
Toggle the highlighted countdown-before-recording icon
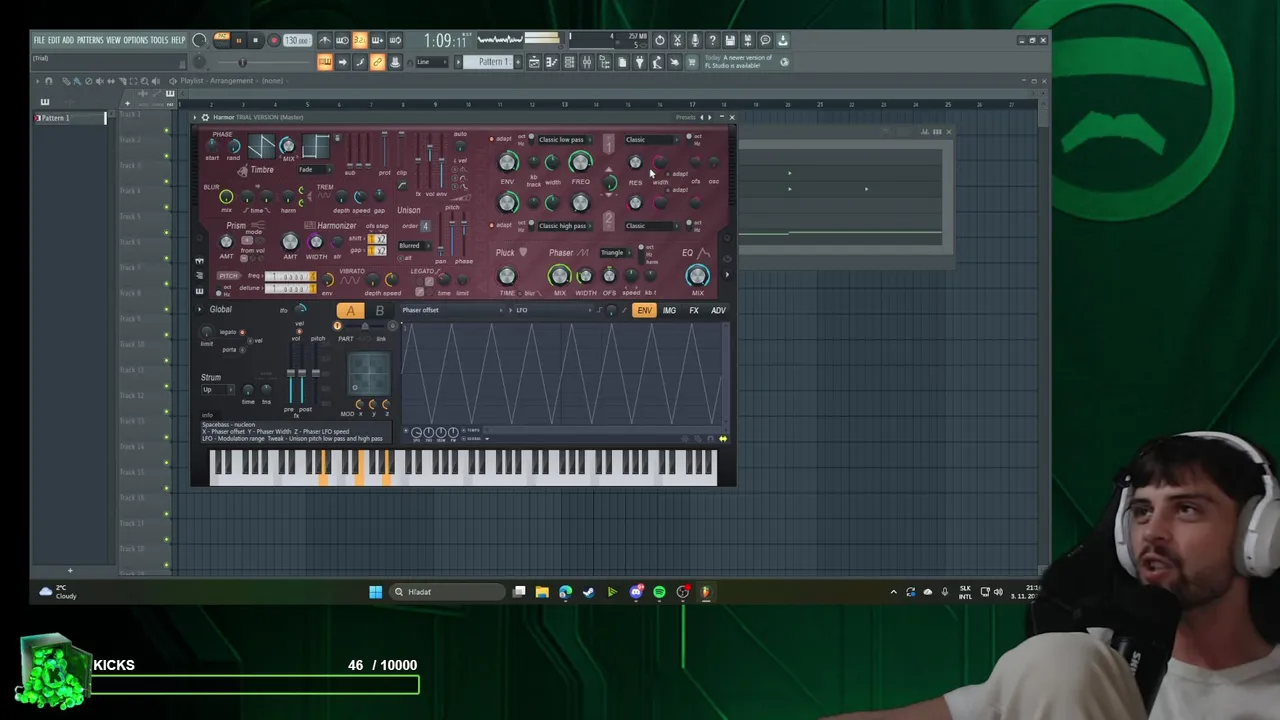pyautogui.click(x=360, y=40)
